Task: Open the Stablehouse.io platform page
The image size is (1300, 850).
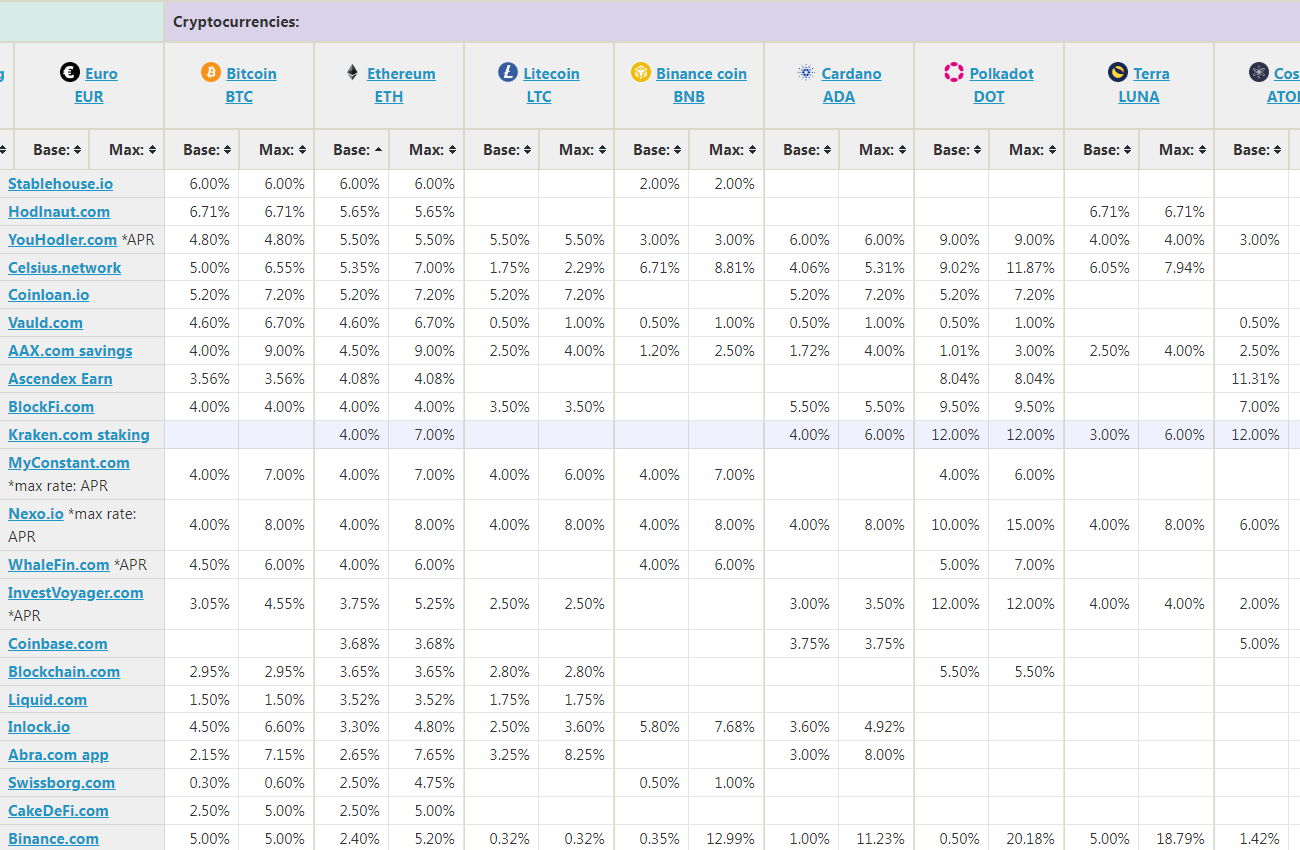Action: point(60,183)
